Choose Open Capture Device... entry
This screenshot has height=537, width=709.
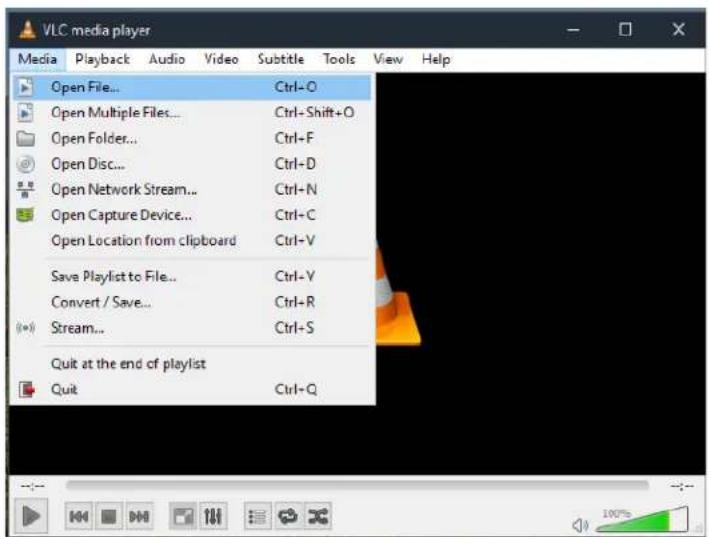tap(192, 215)
